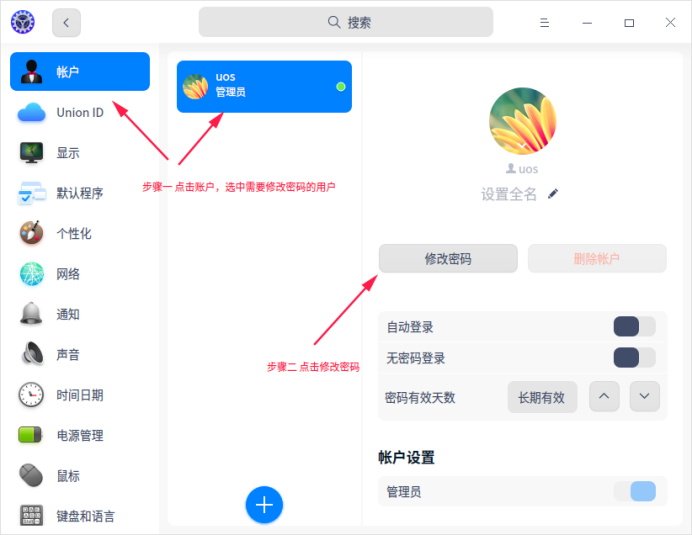The image size is (692, 535).
Task: Open the hamburger main menu
Action: (x=545, y=23)
